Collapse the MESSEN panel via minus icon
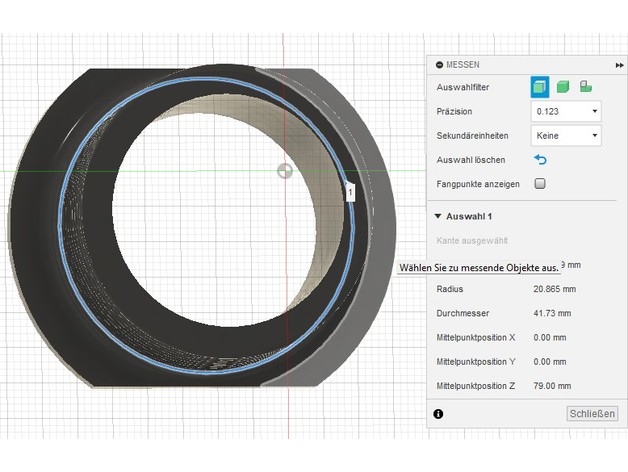This screenshot has width=628, height=472. pos(439,64)
